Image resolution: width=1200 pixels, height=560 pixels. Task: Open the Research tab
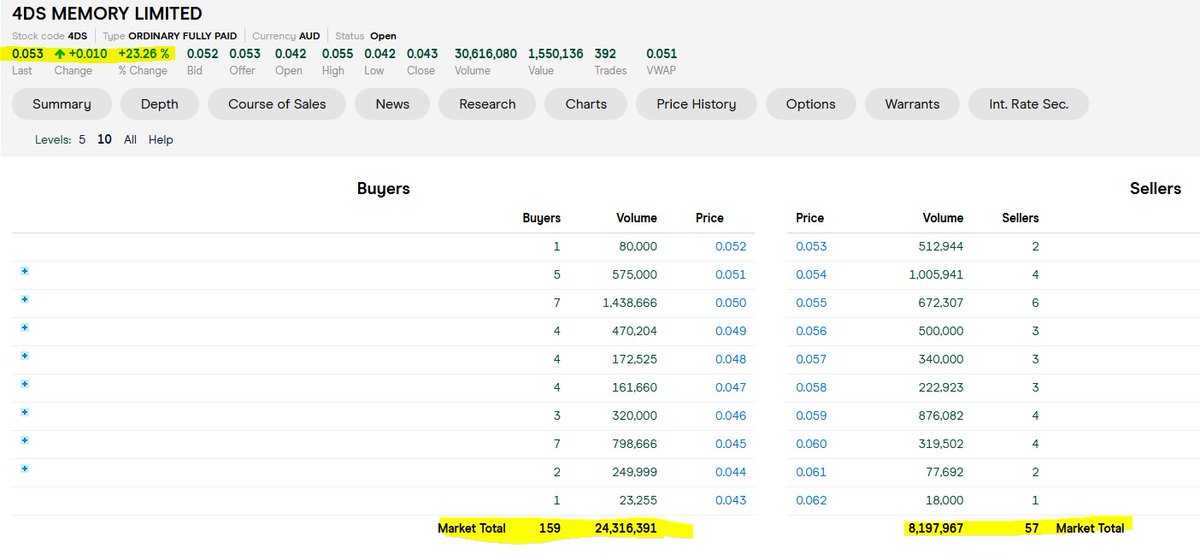point(488,104)
